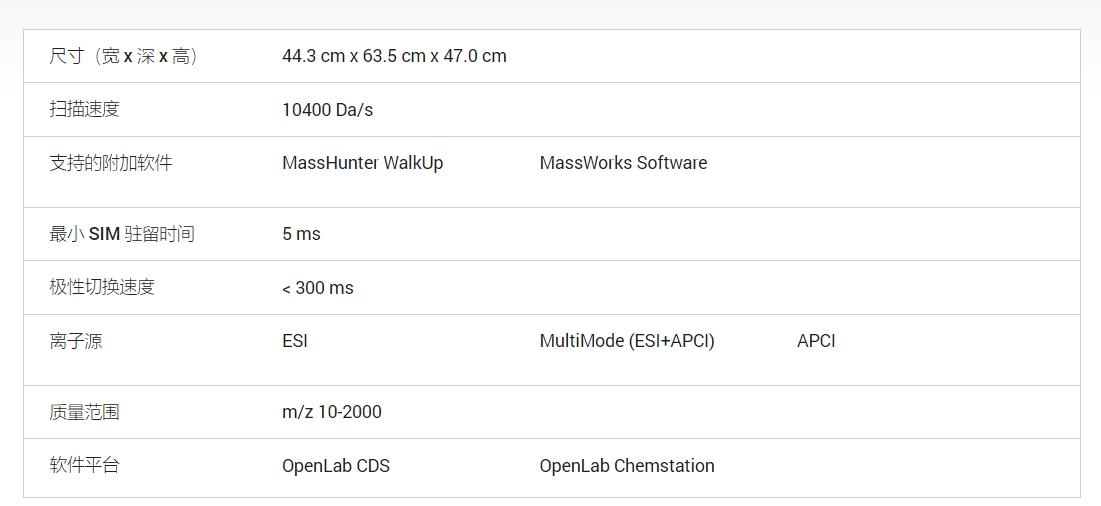The width and height of the screenshot is (1101, 506).
Task: Click the 支持的附加软件 row label
Action: pyautogui.click(x=111, y=163)
